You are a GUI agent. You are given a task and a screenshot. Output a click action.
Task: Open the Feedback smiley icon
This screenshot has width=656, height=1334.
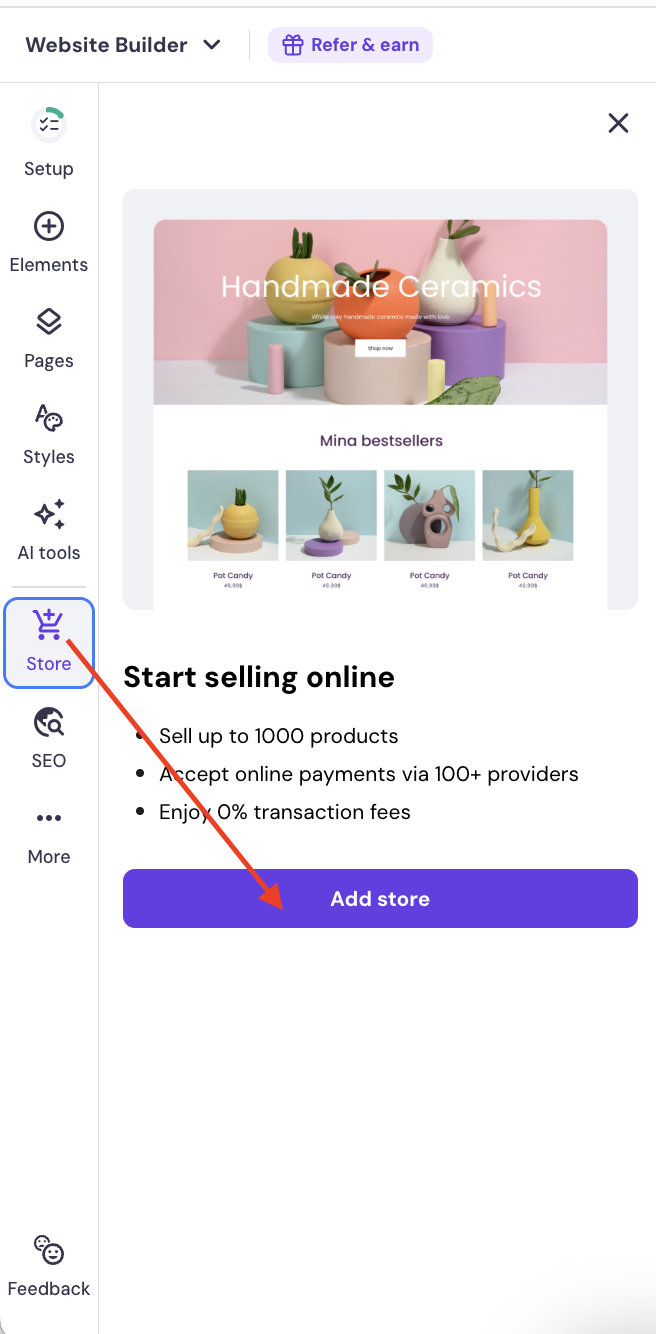coord(48,1250)
